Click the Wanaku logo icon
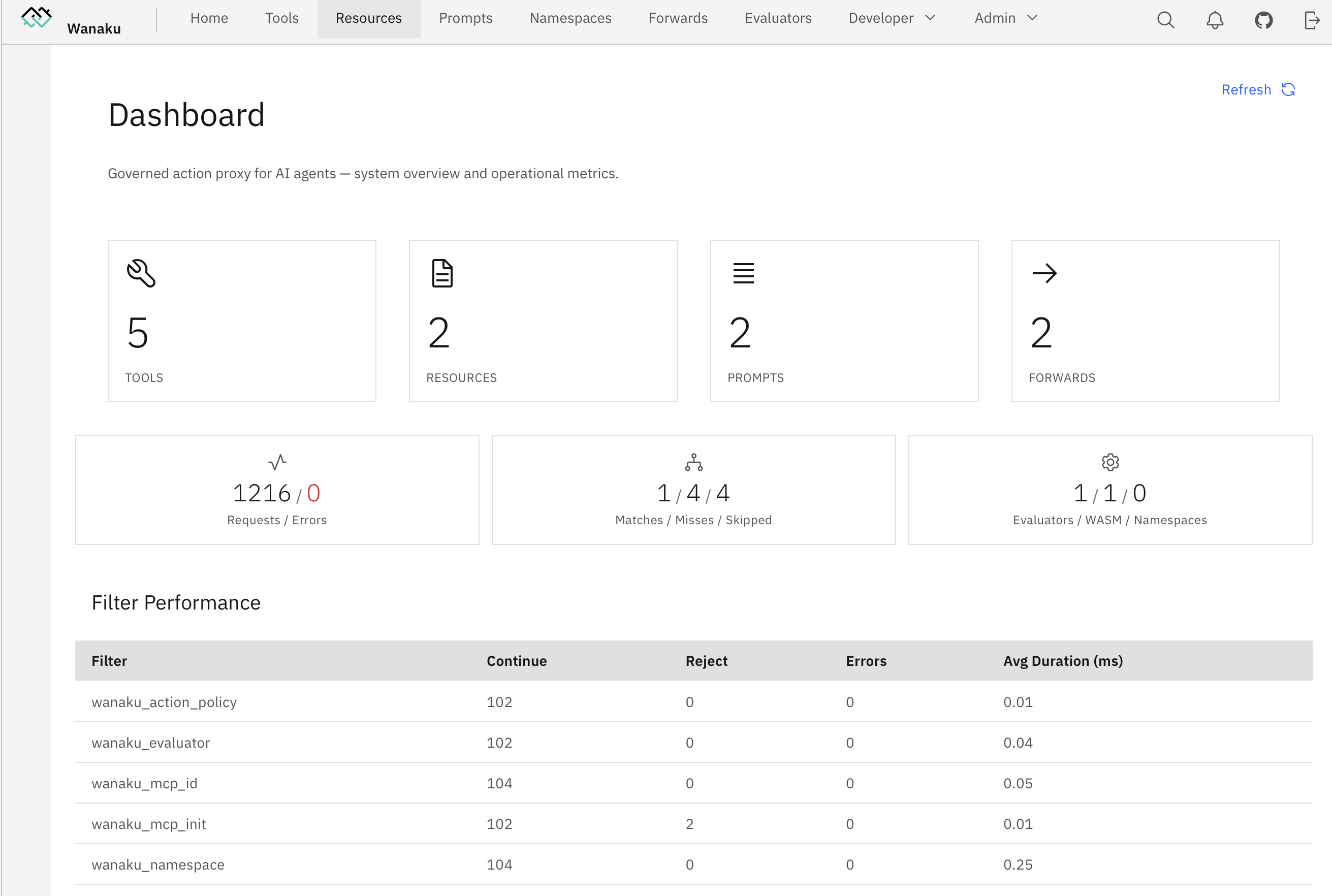The width and height of the screenshot is (1332, 896). [37, 17]
